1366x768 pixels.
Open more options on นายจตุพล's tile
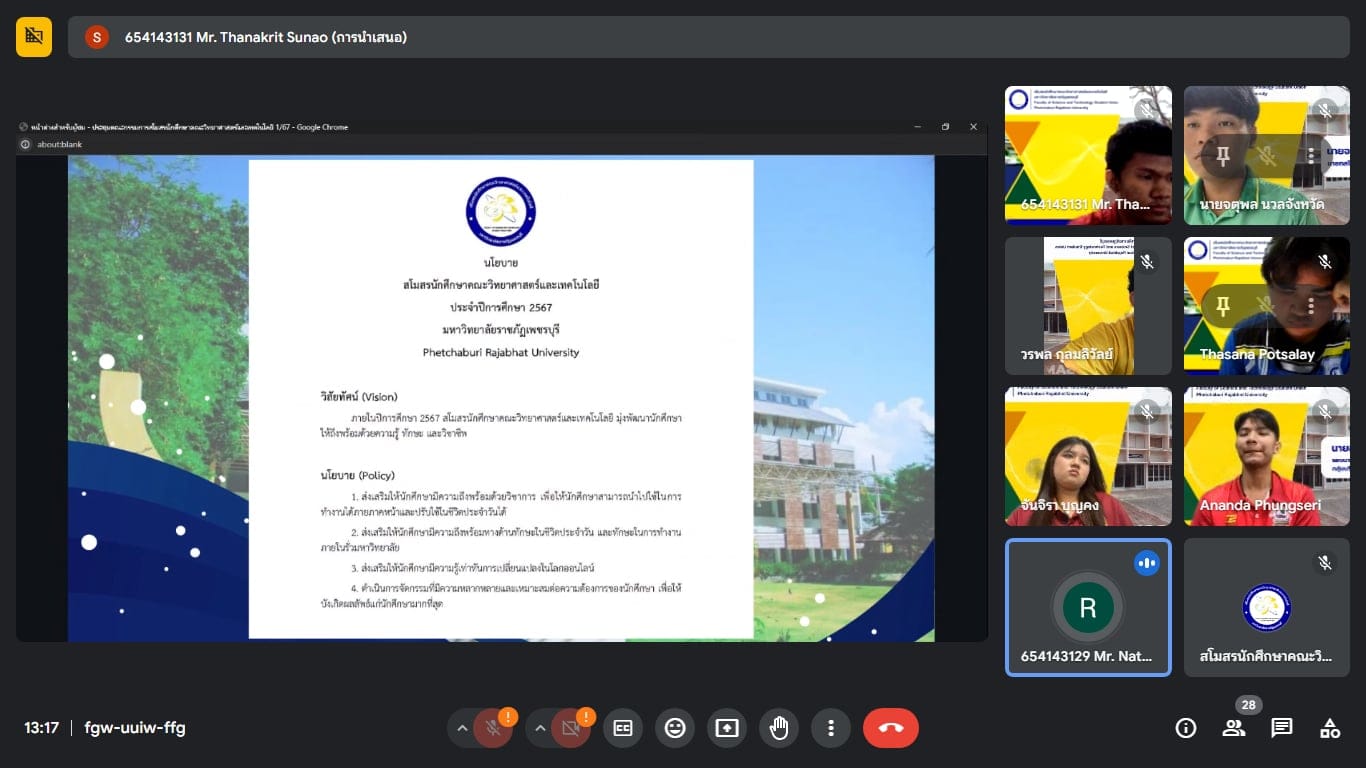pos(1311,155)
